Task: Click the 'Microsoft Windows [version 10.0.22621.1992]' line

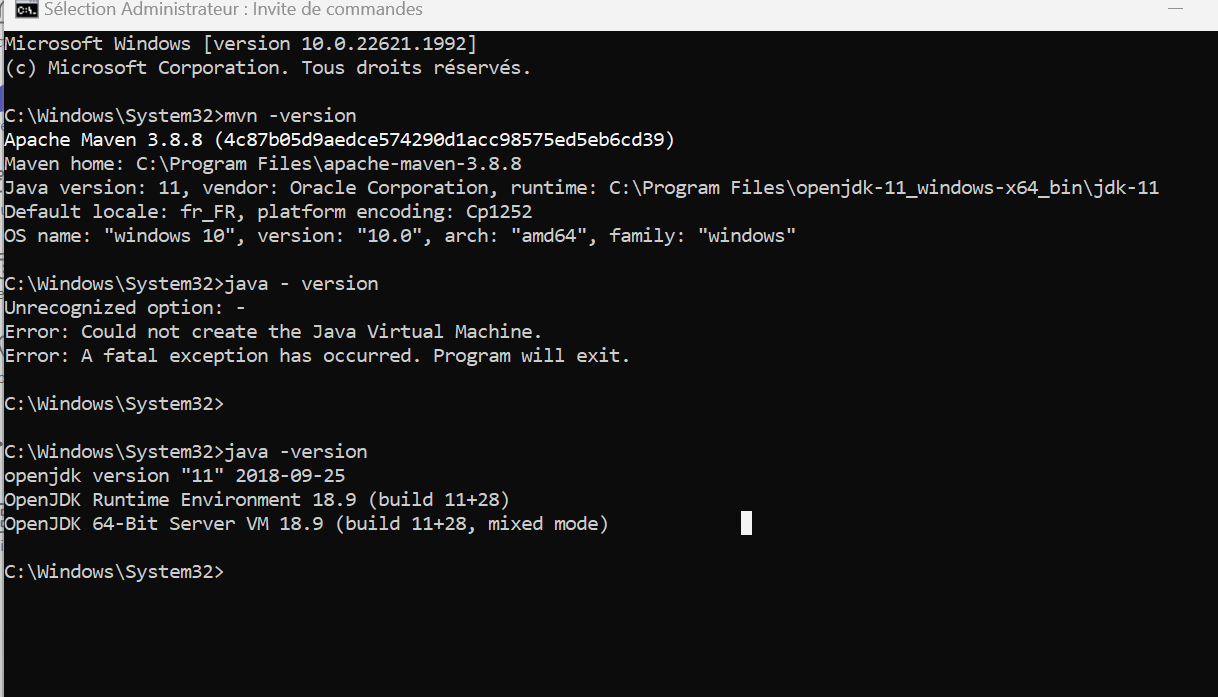Action: click(241, 44)
